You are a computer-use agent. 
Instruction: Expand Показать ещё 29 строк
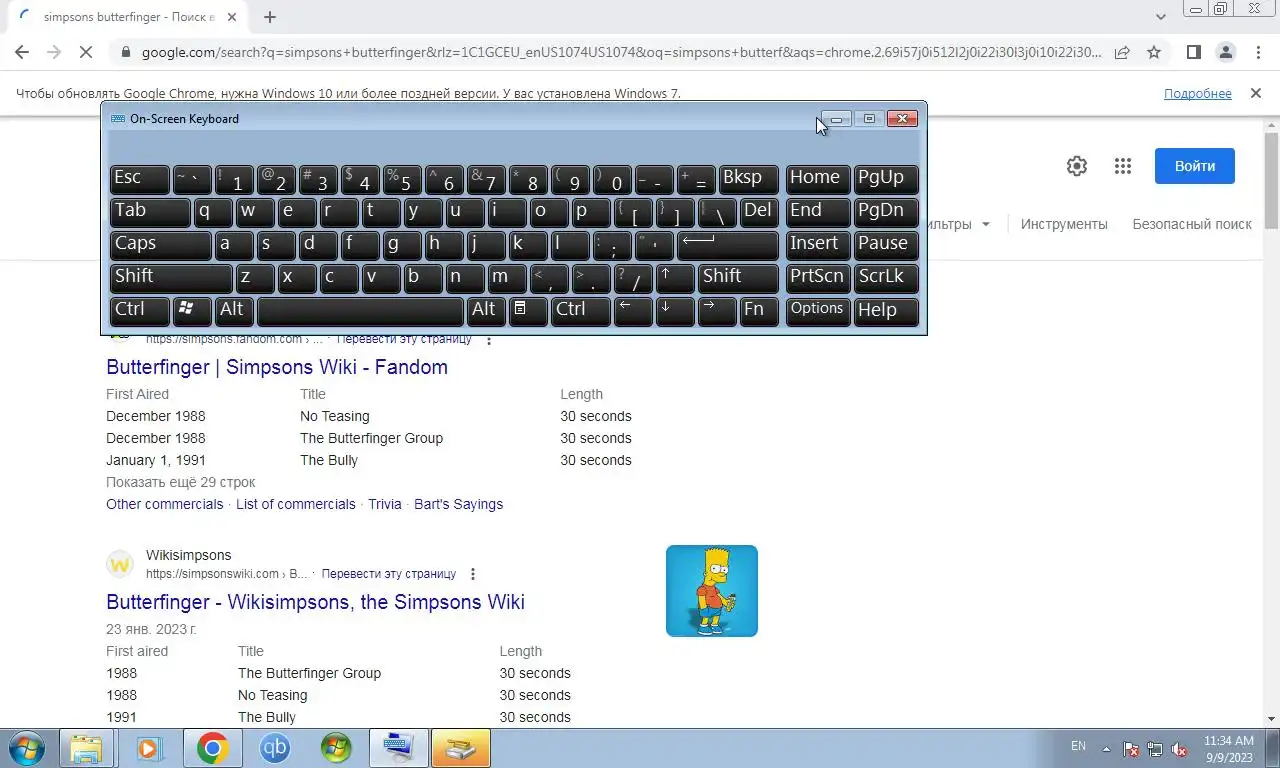[x=181, y=482]
